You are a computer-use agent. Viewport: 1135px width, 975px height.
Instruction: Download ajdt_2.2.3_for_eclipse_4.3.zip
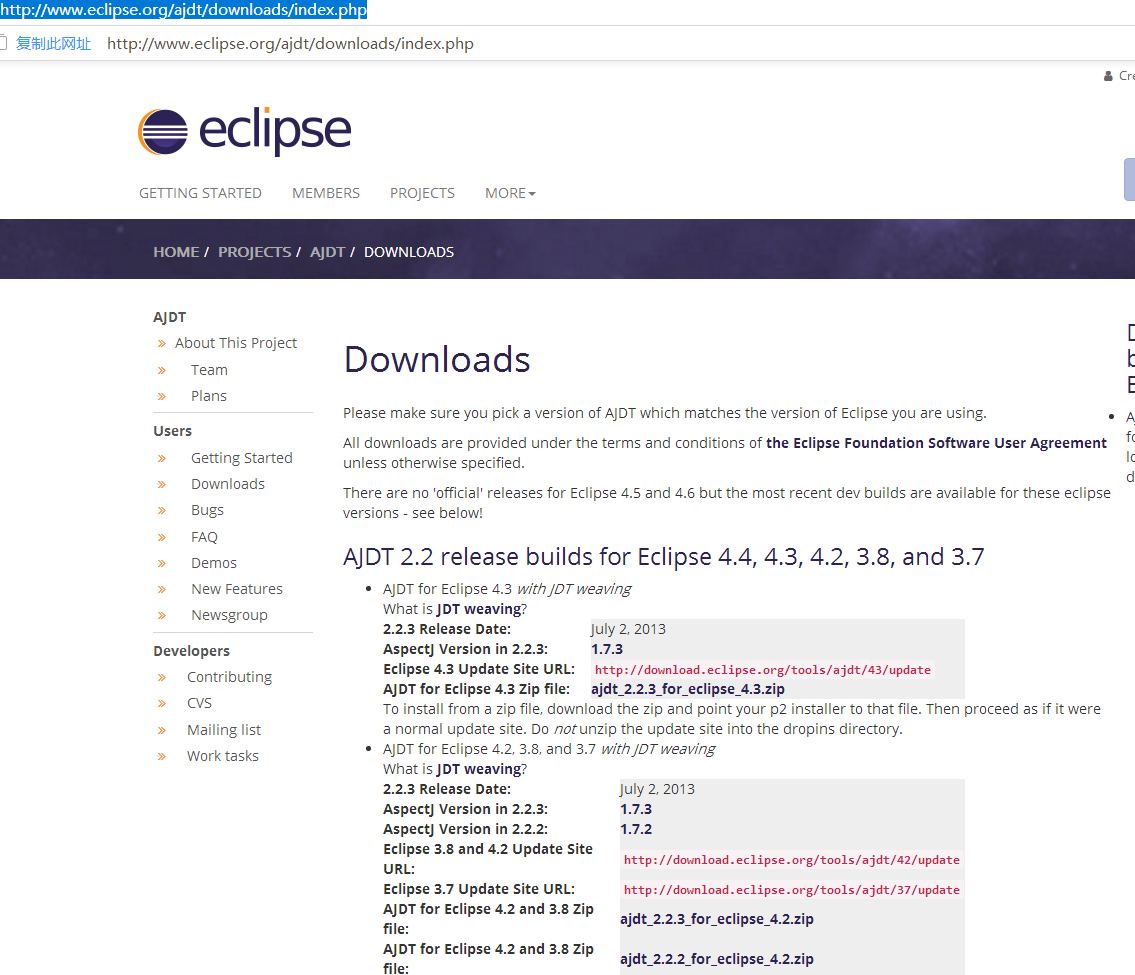click(x=688, y=689)
